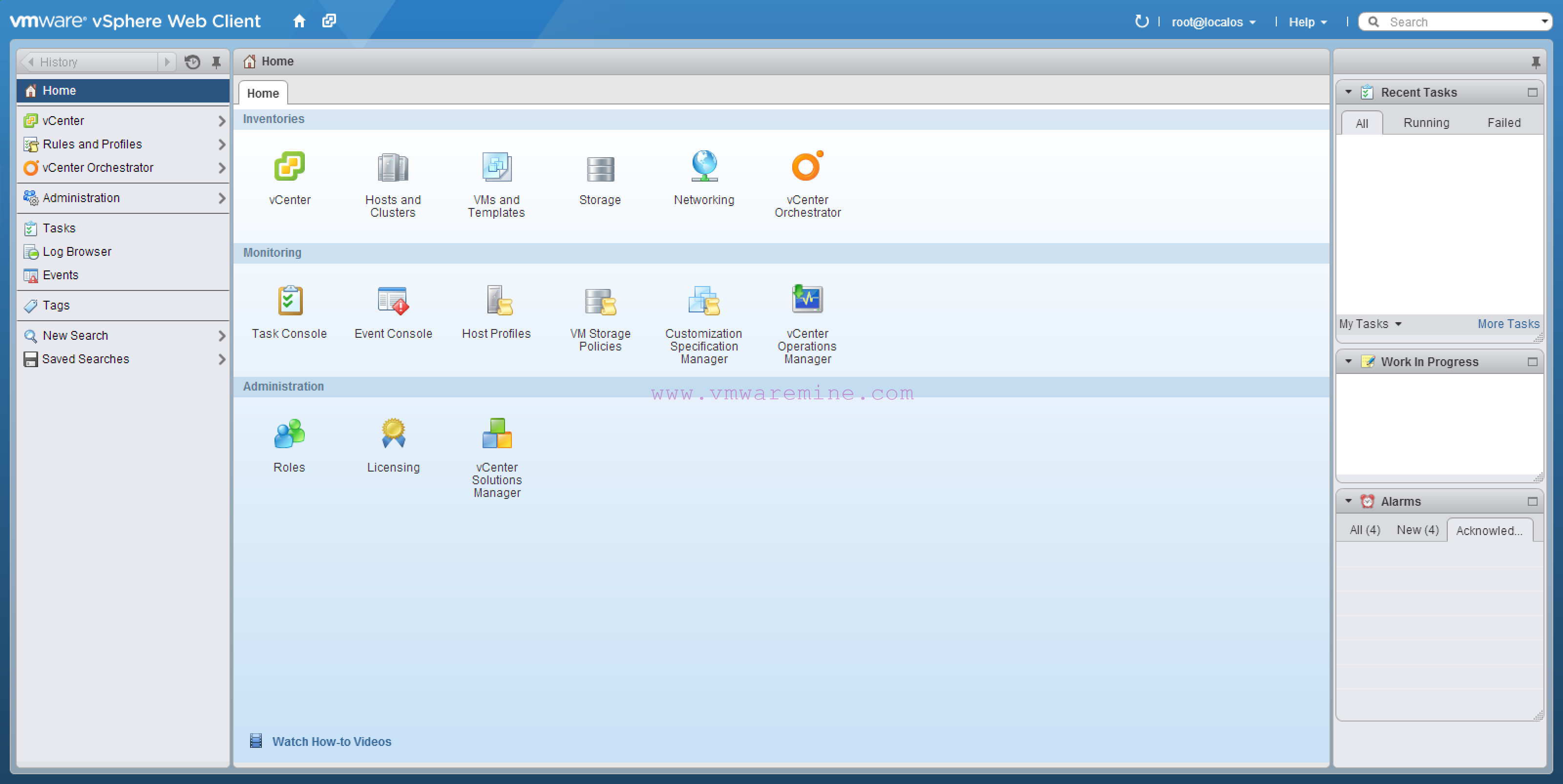
Task: Show Running recent tasks
Action: pyautogui.click(x=1426, y=123)
